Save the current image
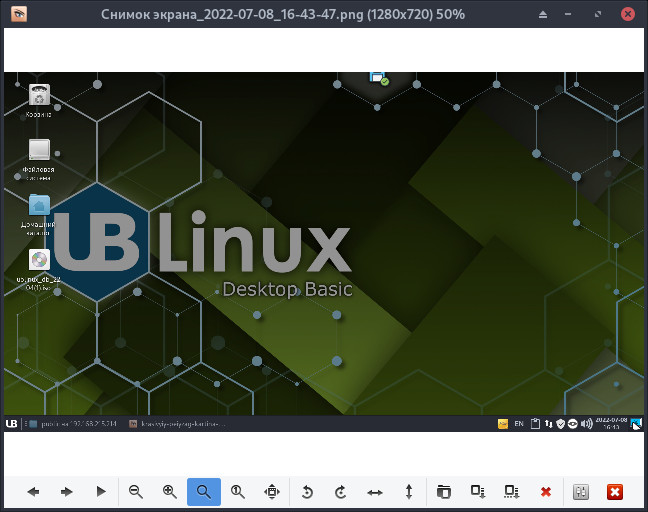This screenshot has width=648, height=512. coord(478,492)
